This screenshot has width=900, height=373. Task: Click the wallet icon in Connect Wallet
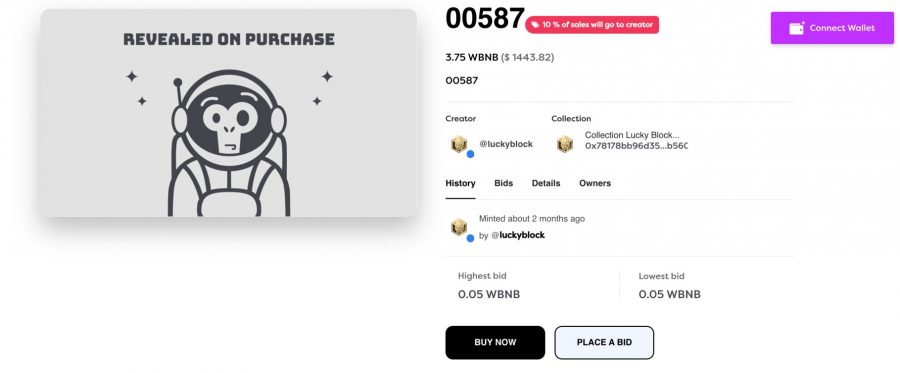click(x=797, y=28)
